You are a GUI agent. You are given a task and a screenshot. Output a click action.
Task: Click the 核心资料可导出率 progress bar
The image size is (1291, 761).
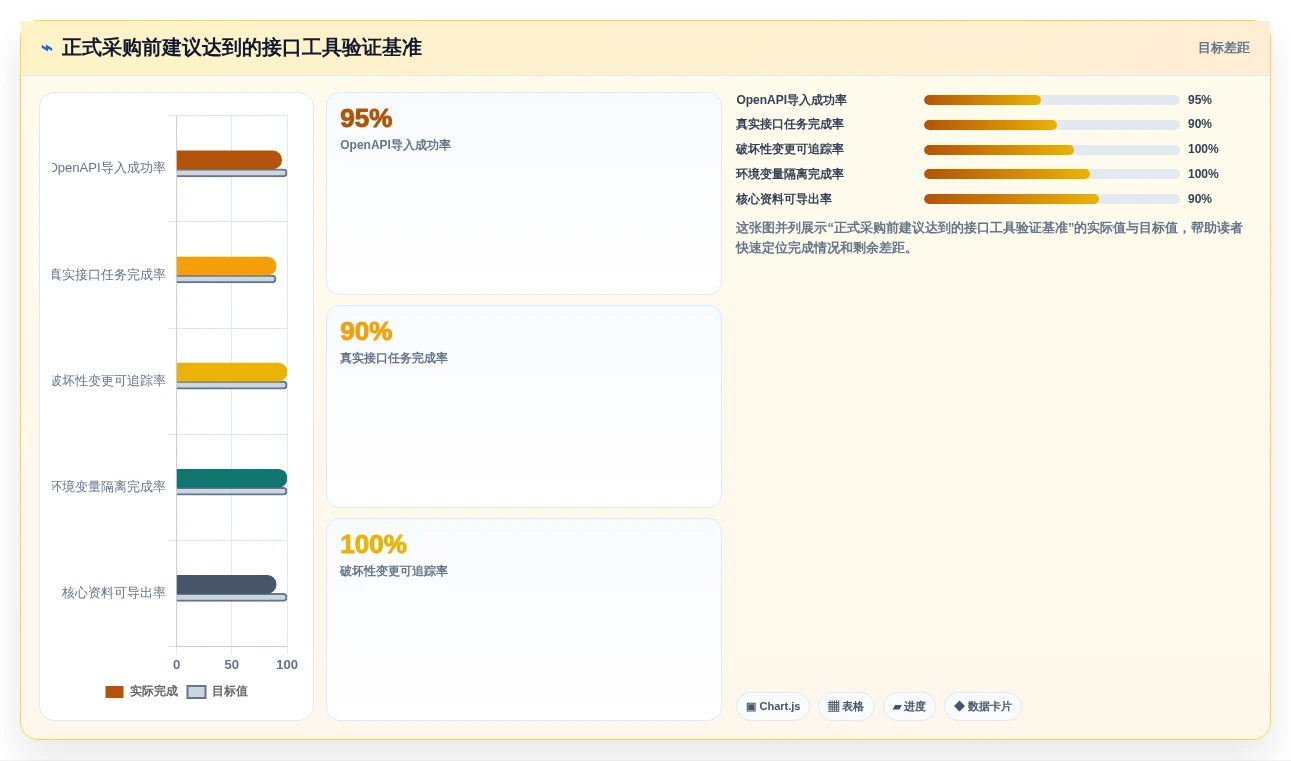pyautogui.click(x=1052, y=199)
